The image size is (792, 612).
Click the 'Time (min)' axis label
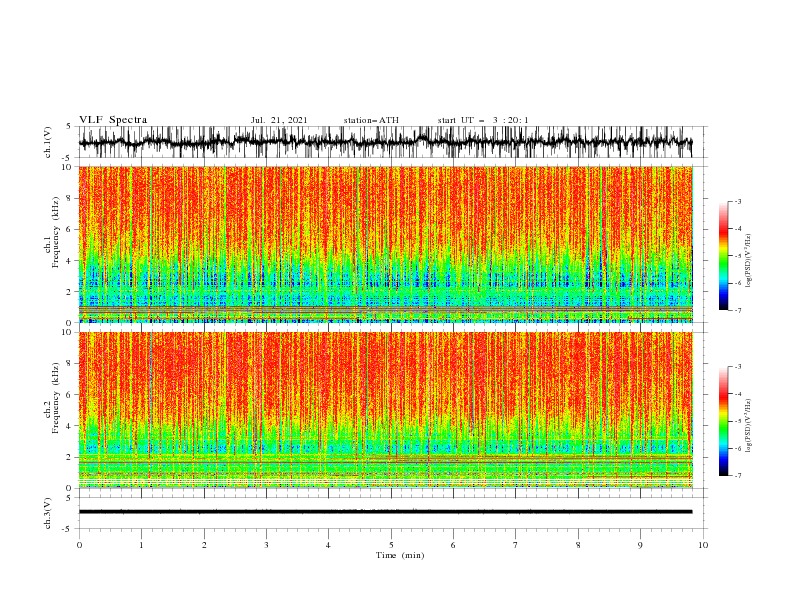[400, 555]
